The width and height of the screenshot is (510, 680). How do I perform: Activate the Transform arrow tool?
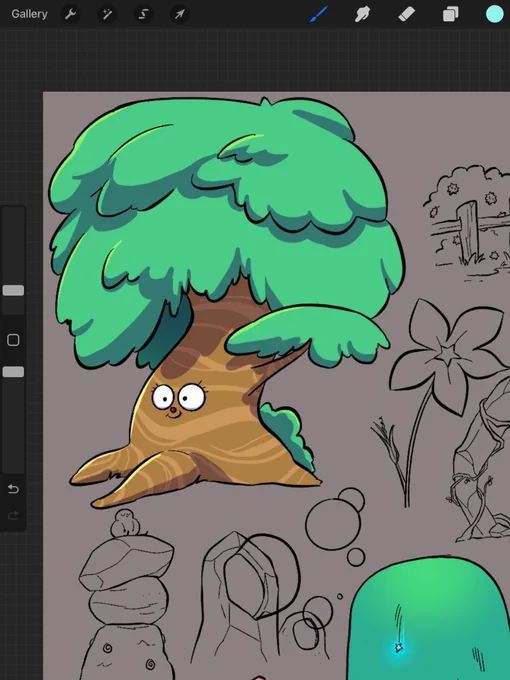click(180, 14)
